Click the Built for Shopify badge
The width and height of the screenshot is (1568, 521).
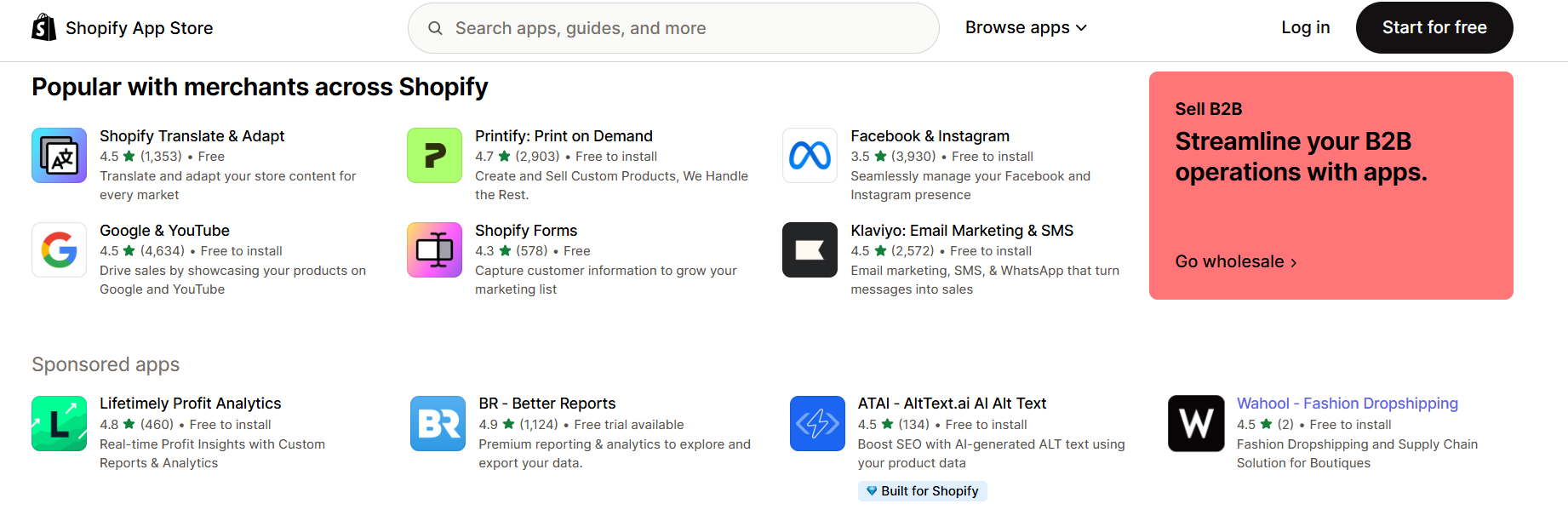click(x=922, y=491)
